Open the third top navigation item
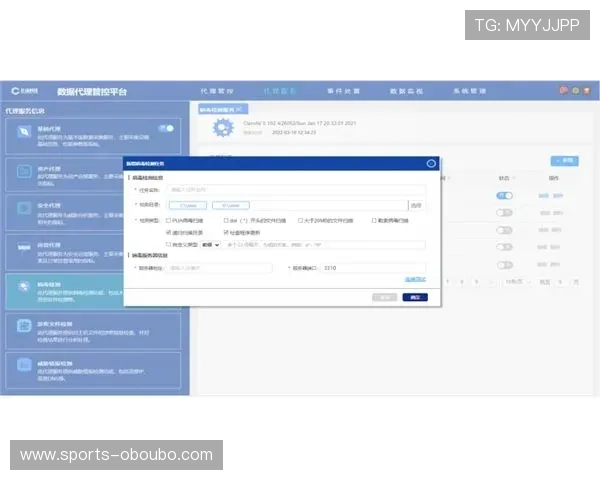Viewport: 600px width, 480px height. pyautogui.click(x=344, y=91)
